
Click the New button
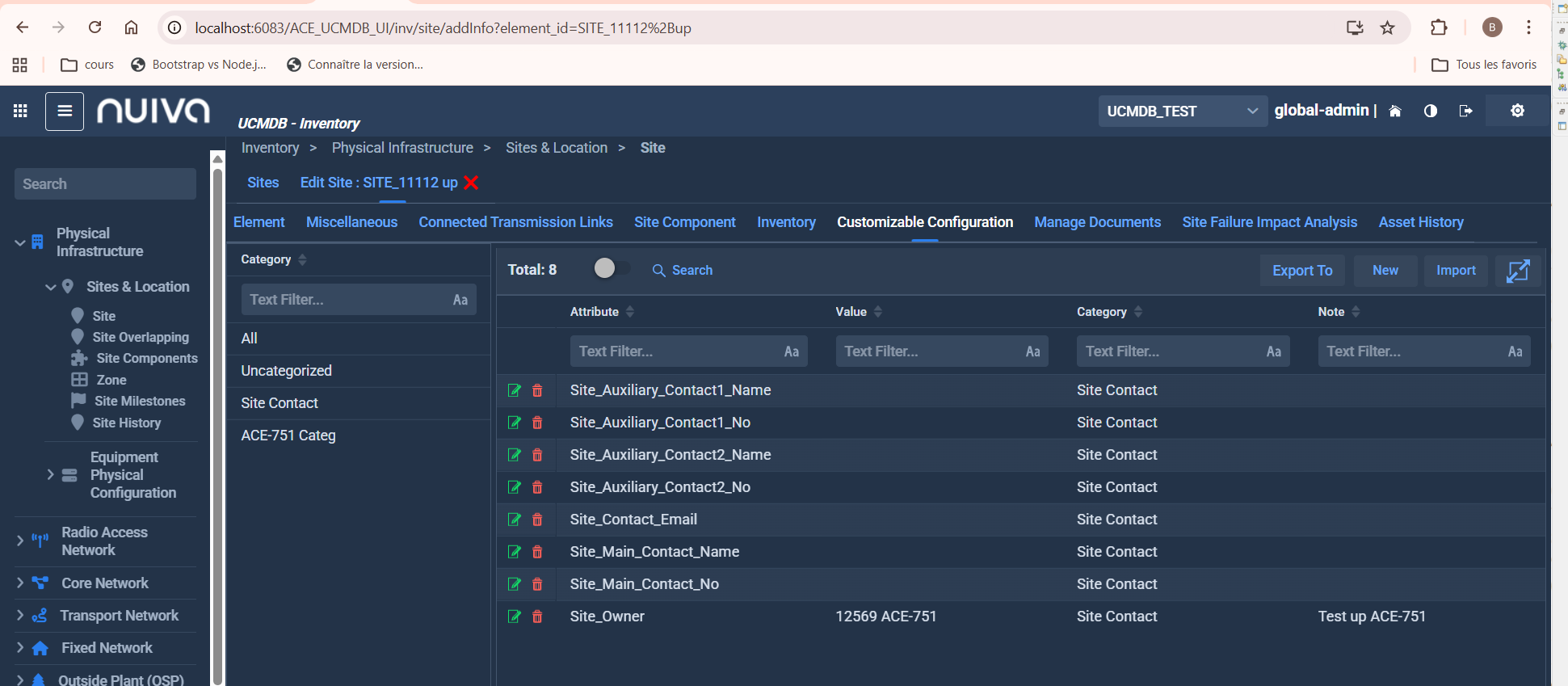[1385, 271]
